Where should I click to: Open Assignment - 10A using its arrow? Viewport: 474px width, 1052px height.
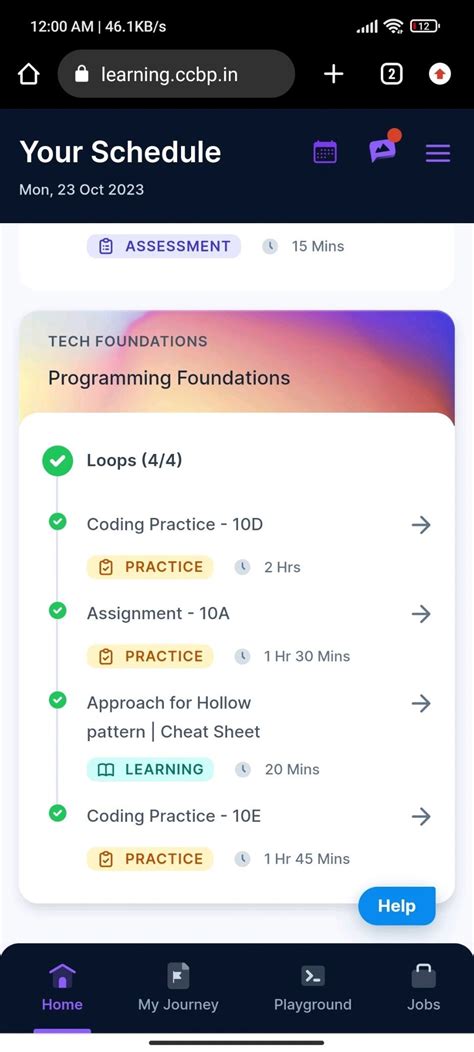point(421,614)
